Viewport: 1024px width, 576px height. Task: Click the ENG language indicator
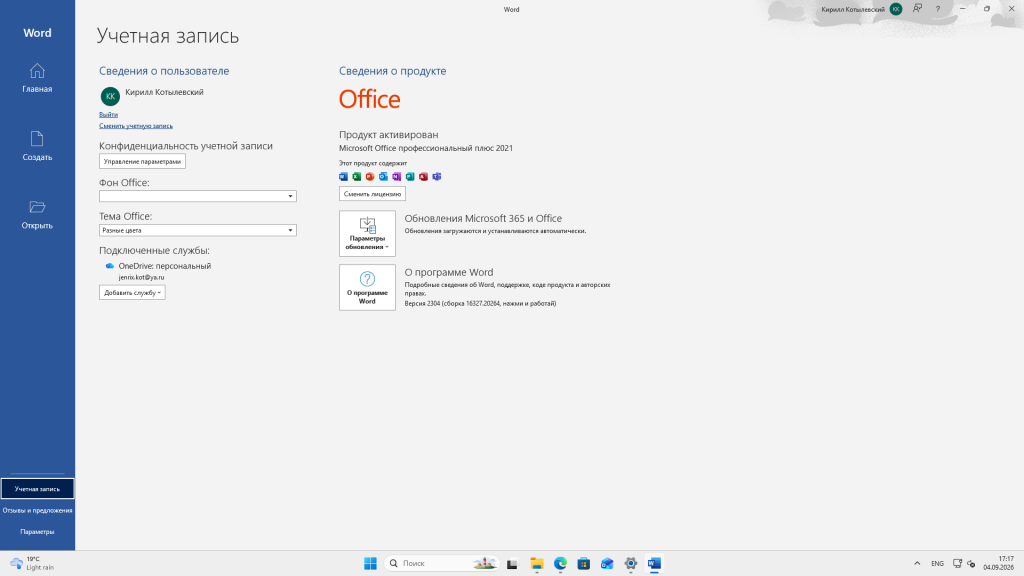tap(937, 563)
